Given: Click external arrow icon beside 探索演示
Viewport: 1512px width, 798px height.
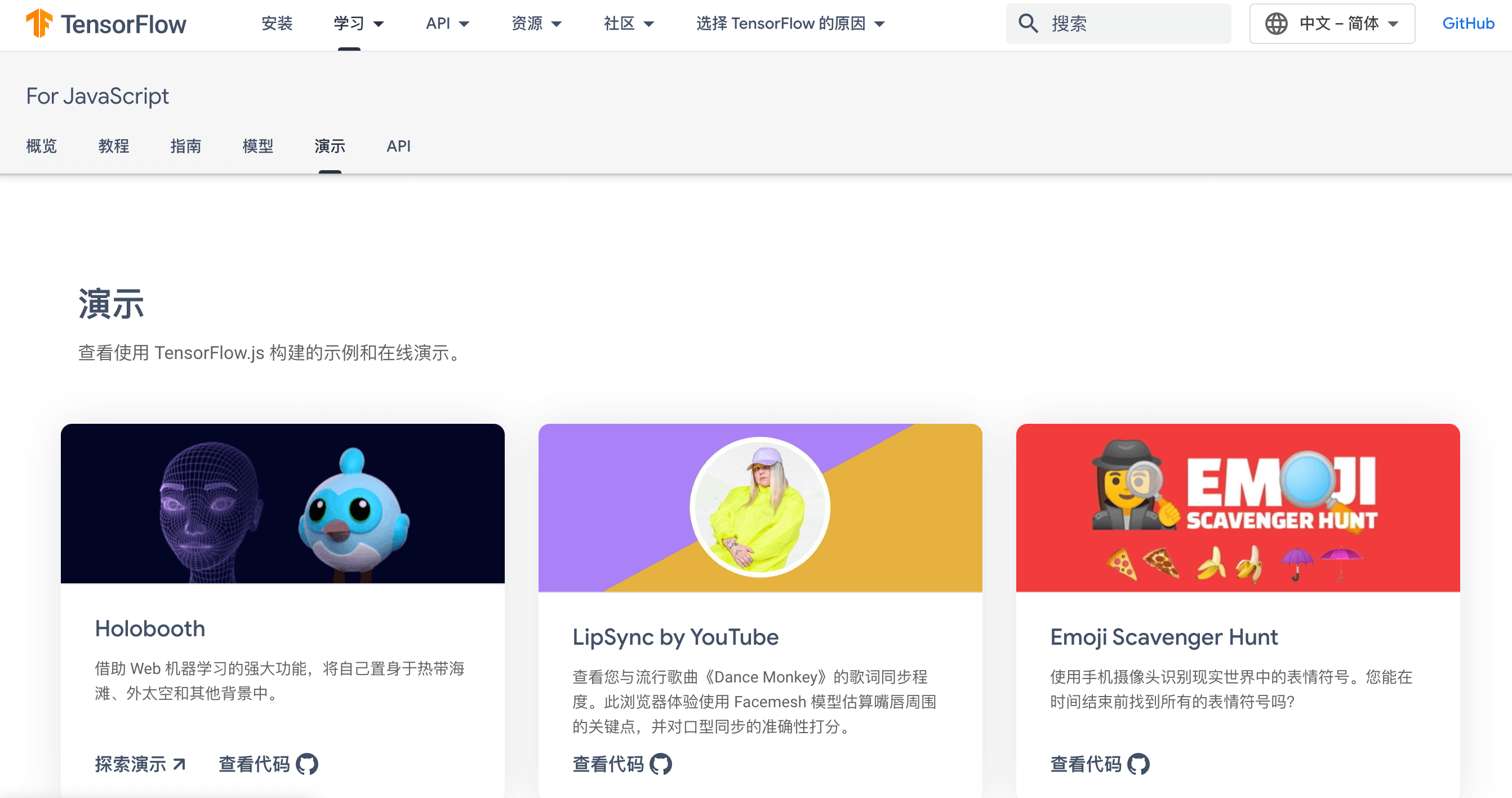Looking at the screenshot, I should click(180, 764).
